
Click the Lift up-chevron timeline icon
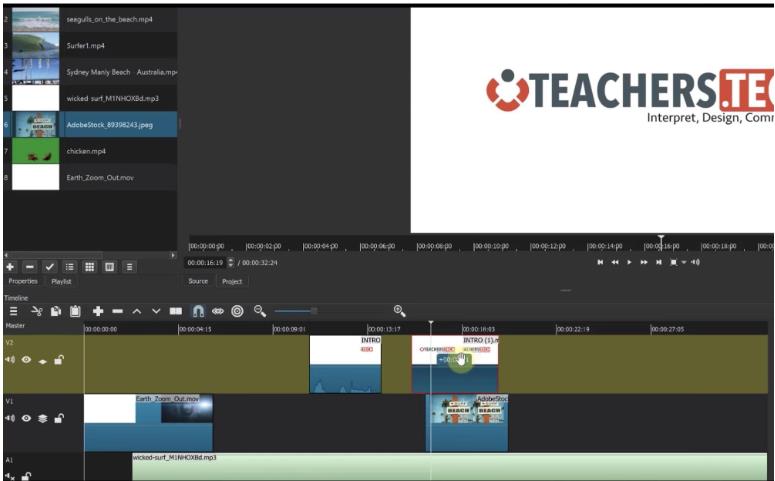[137, 311]
